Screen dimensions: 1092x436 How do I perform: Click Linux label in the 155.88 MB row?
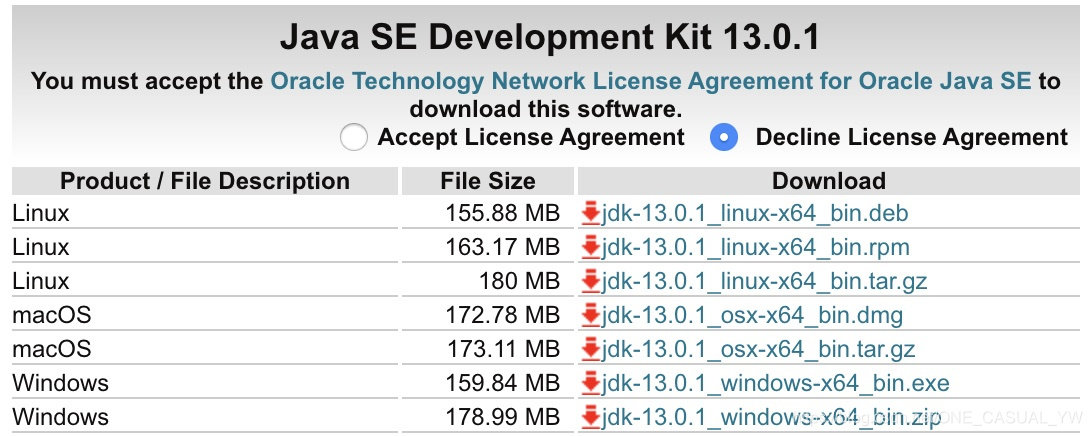41,213
